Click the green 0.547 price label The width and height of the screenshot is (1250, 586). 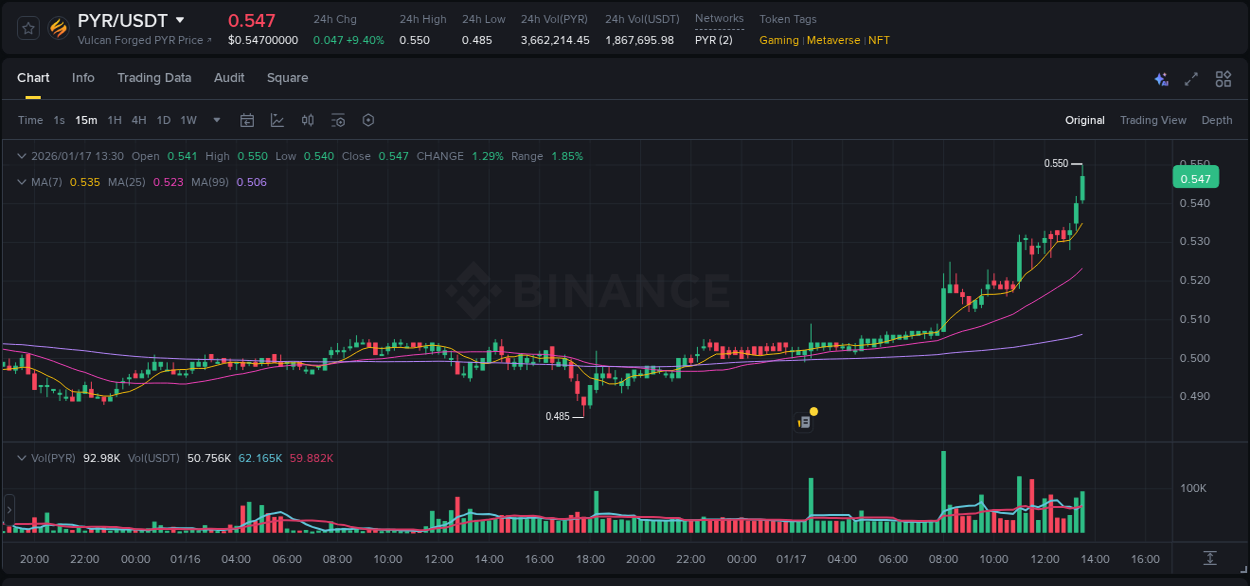[x=1196, y=176]
